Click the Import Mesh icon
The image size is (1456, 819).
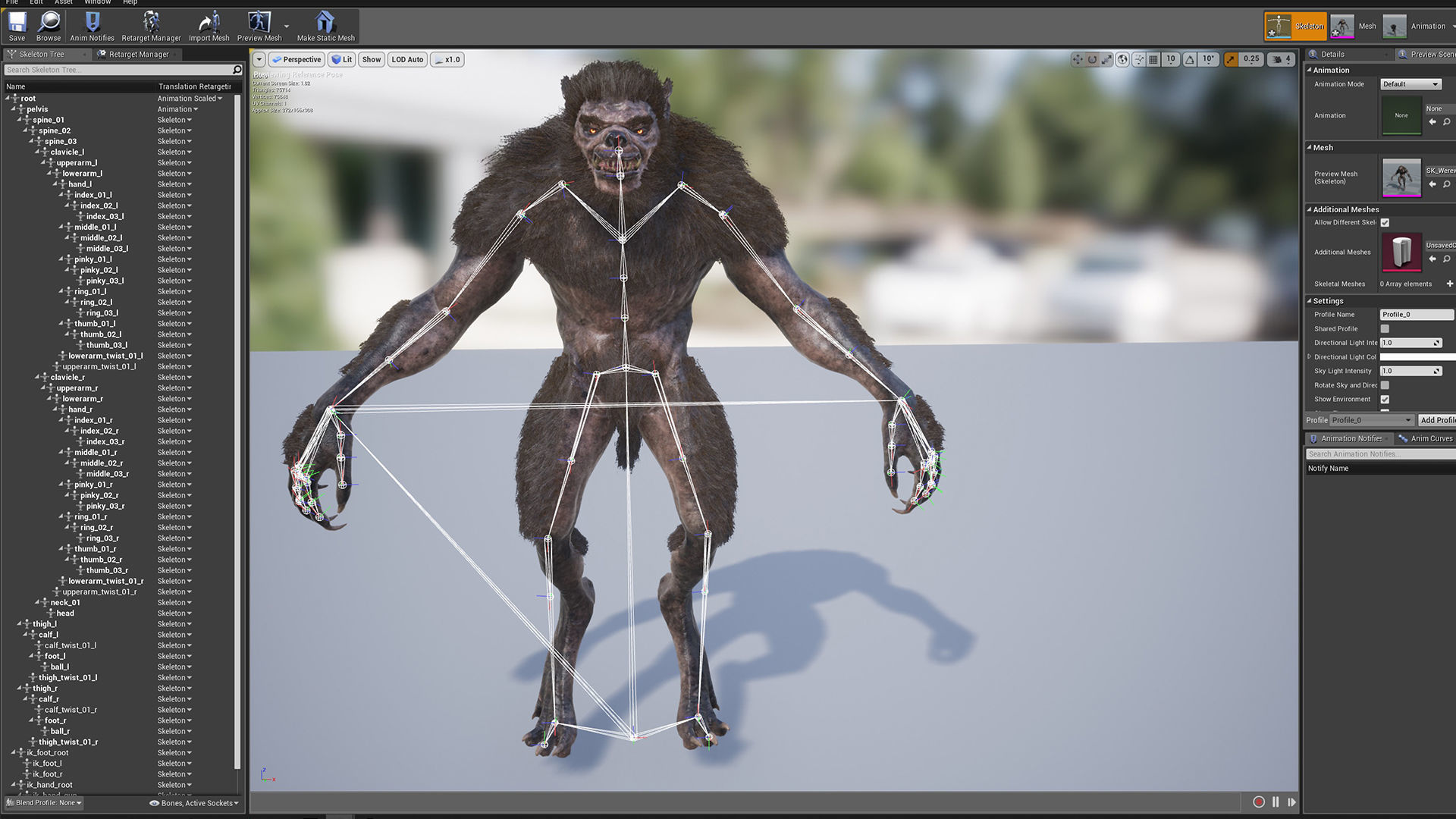(209, 26)
